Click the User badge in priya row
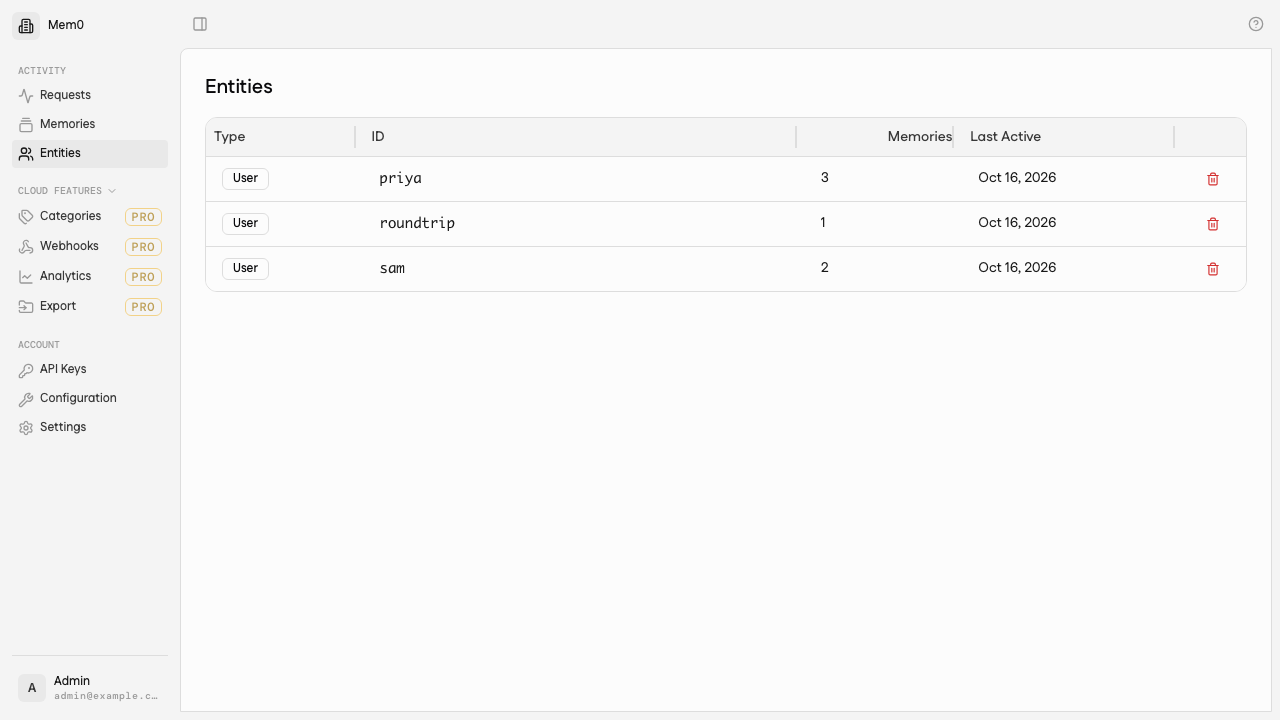 (245, 178)
